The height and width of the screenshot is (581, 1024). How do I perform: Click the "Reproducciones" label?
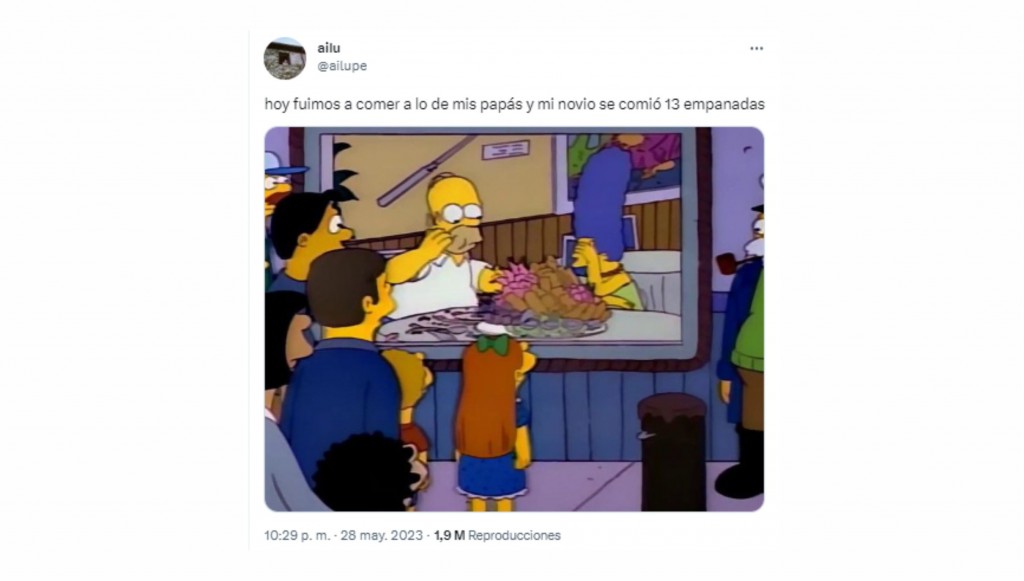coord(514,535)
